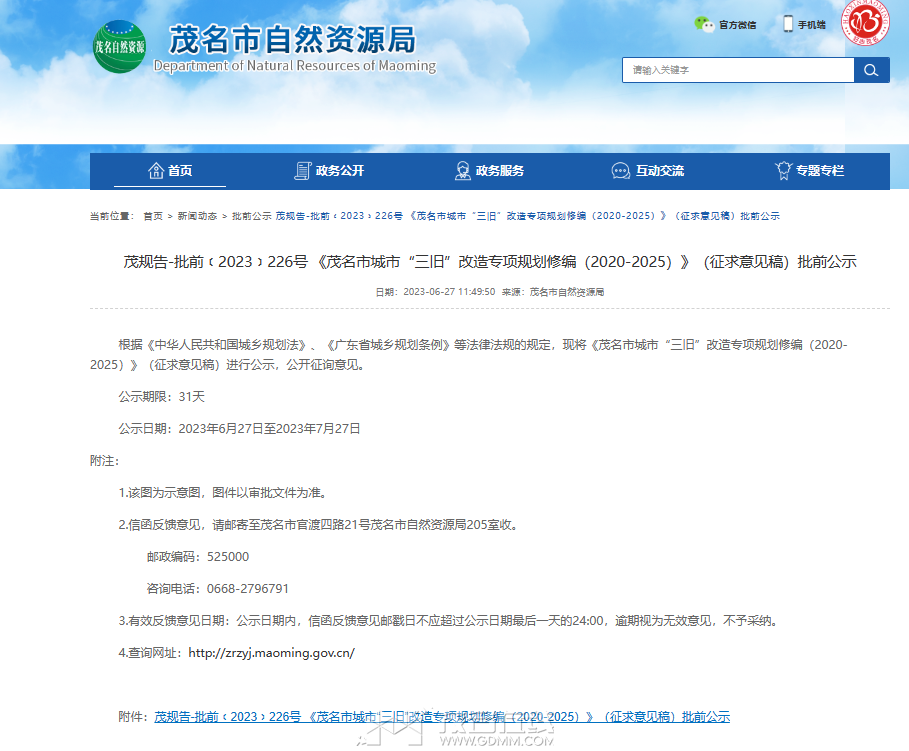Image resolution: width=909 pixels, height=751 pixels.
Task: Click the current page title in the breadcrumb
Action: (528, 216)
